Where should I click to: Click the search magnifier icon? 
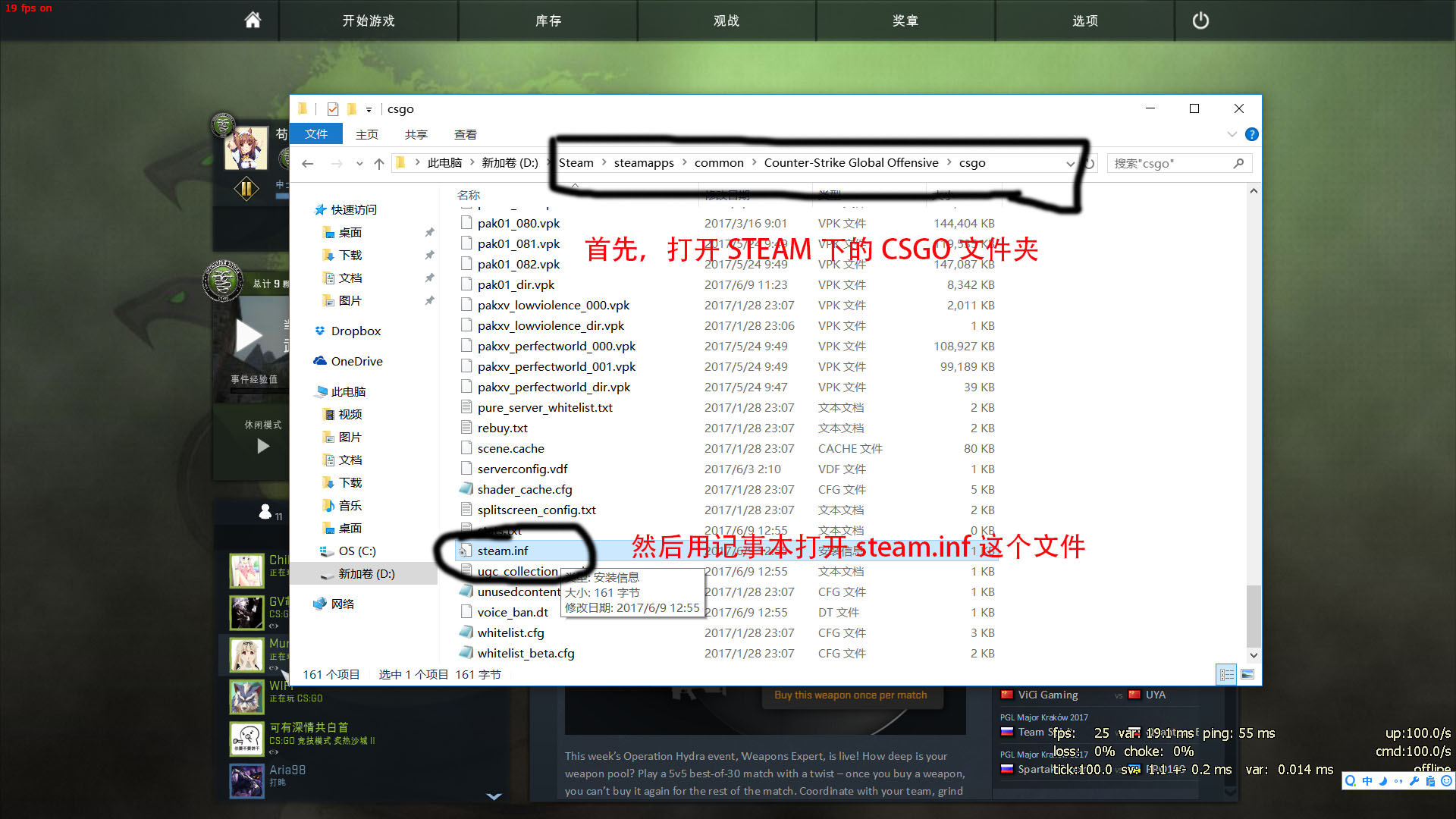[1239, 163]
